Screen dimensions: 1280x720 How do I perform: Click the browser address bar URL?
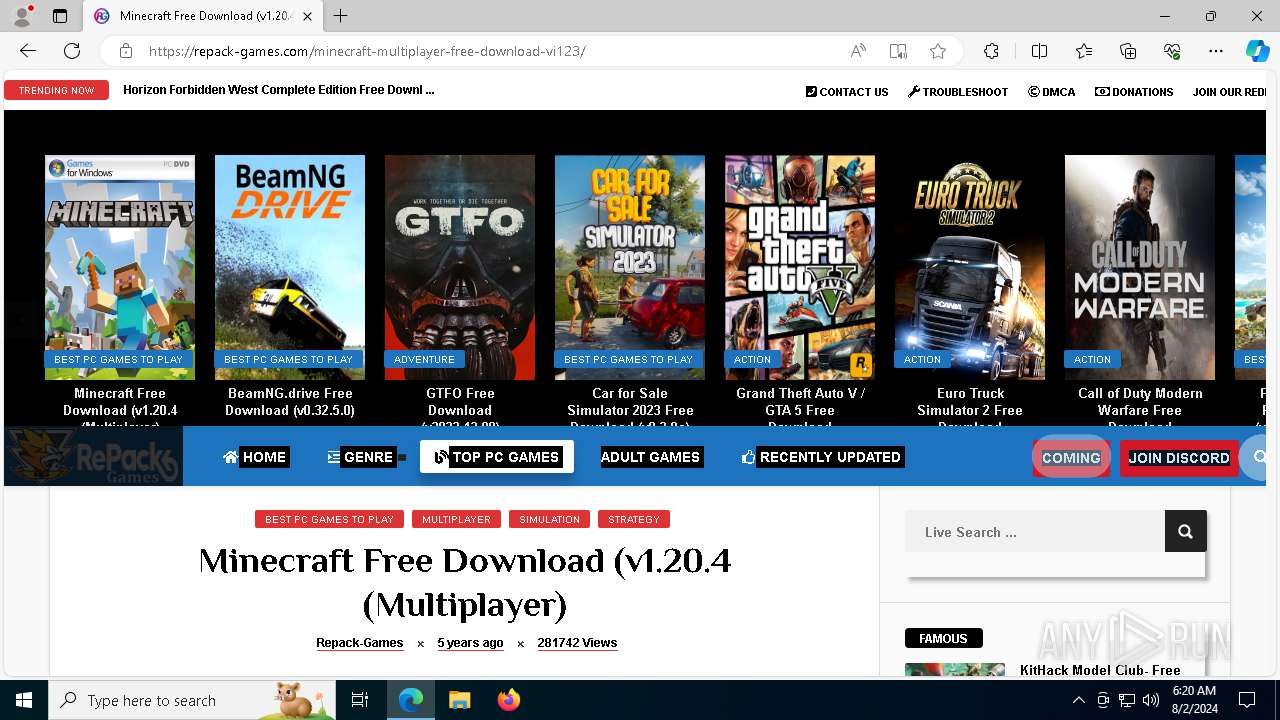click(367, 51)
